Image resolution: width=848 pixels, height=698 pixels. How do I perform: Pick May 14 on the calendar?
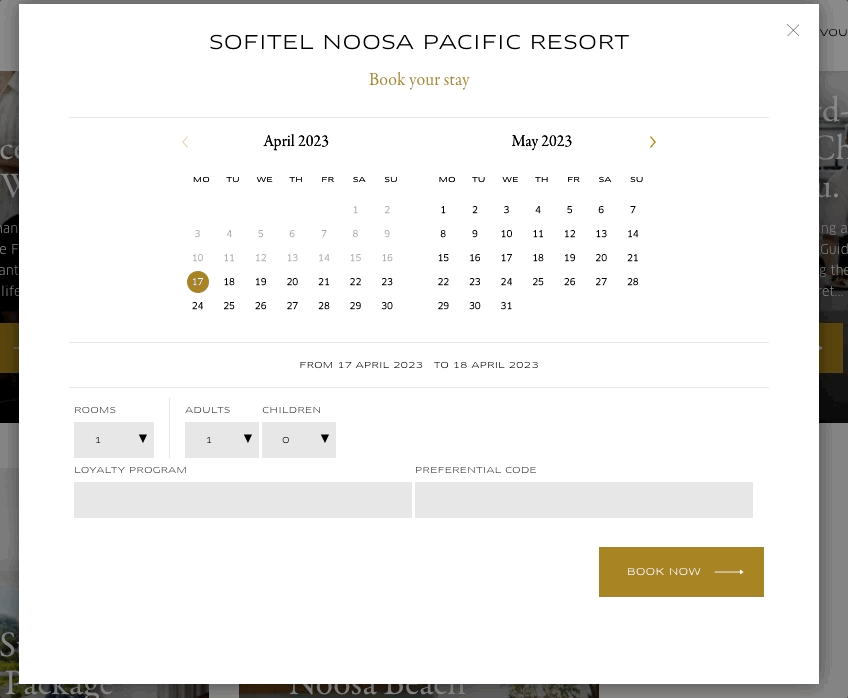tap(633, 234)
